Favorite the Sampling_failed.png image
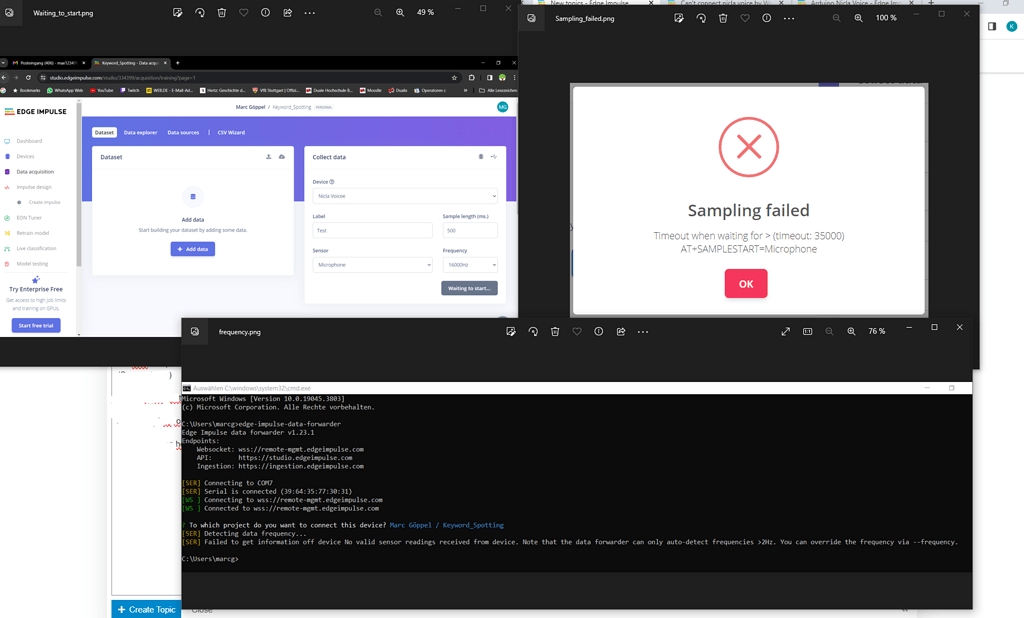Image resolution: width=1024 pixels, height=618 pixels. [x=745, y=18]
